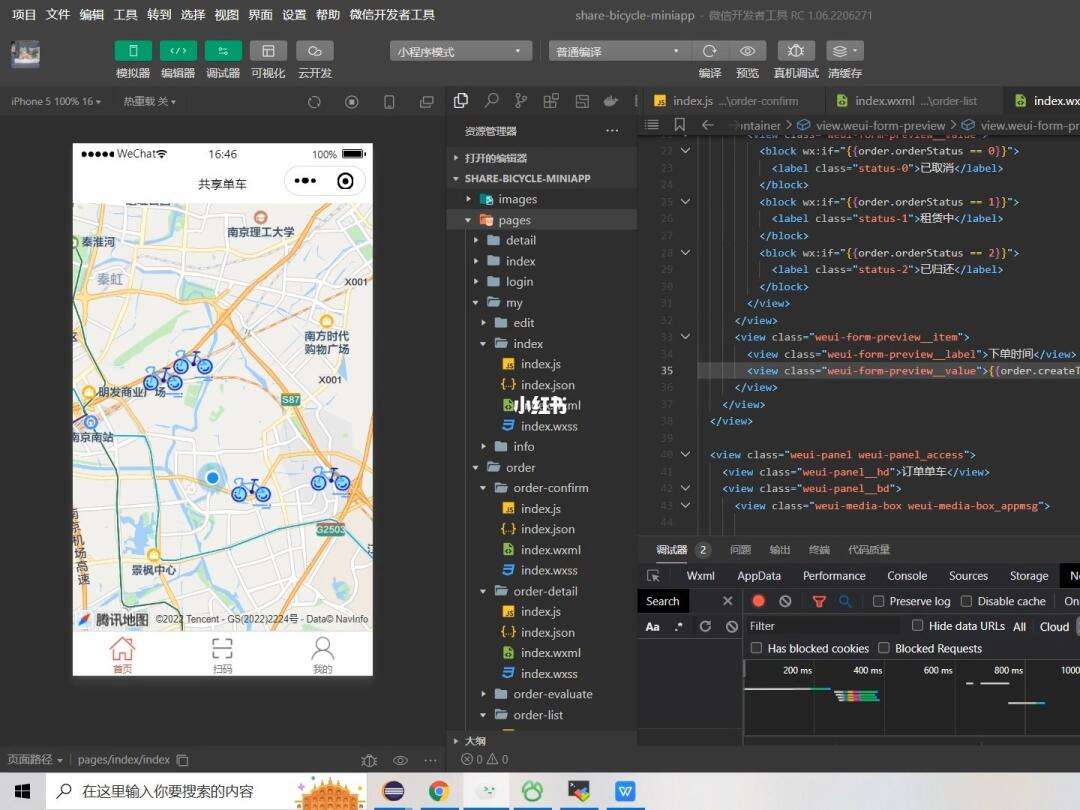Image resolution: width=1080 pixels, height=810 pixels.
Task: Click the preview (预览) eye icon
Action: [x=747, y=51]
